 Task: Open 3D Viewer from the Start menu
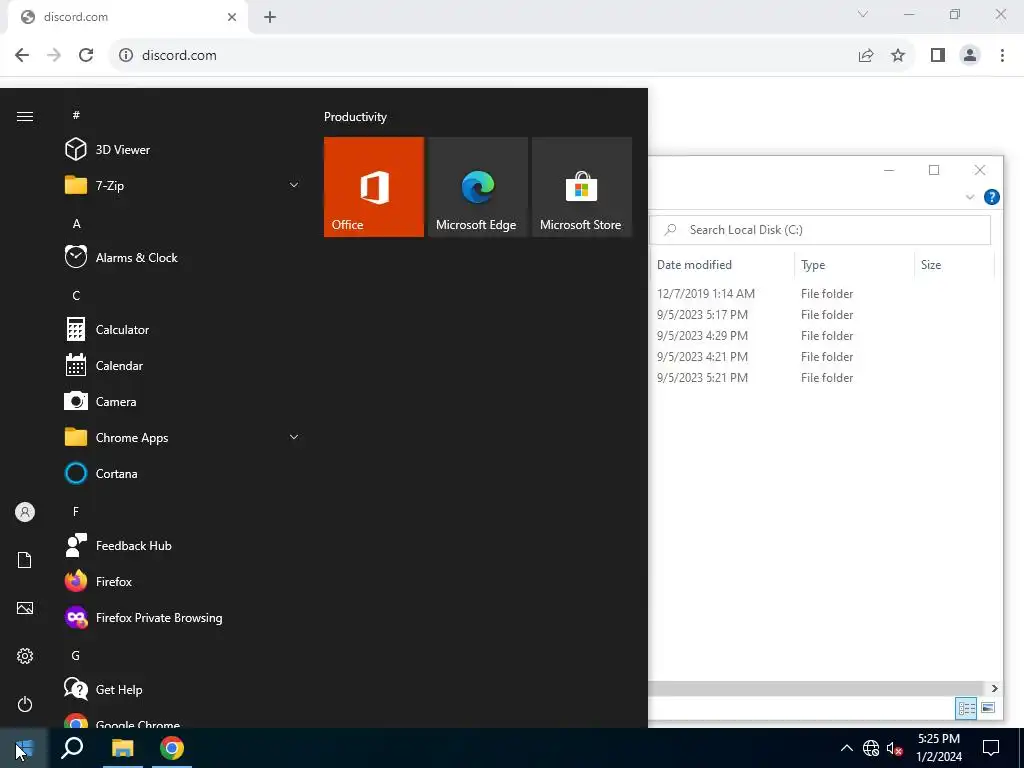pyautogui.click(x=183, y=150)
